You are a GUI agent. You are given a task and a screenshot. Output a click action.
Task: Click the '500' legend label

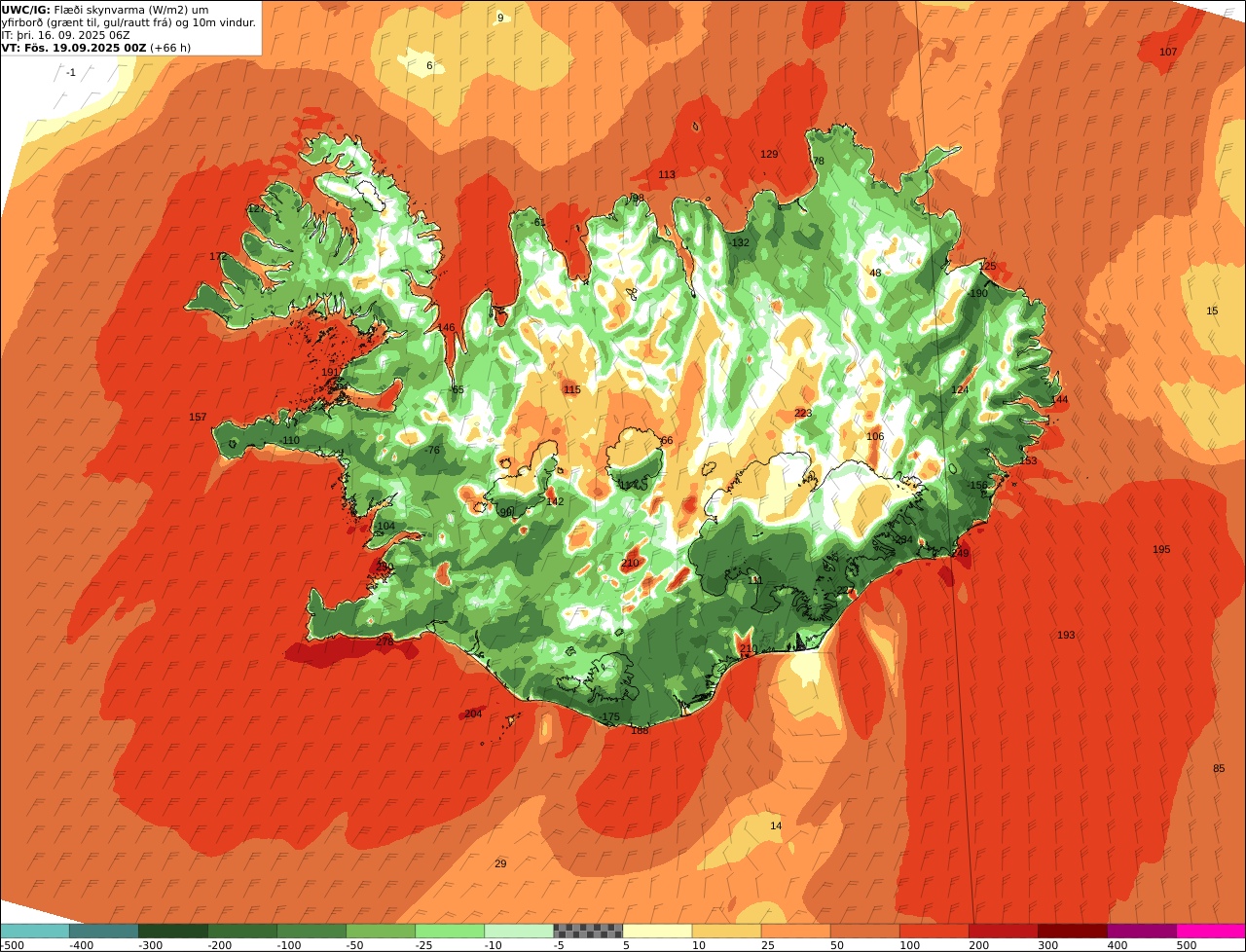pos(1186,945)
